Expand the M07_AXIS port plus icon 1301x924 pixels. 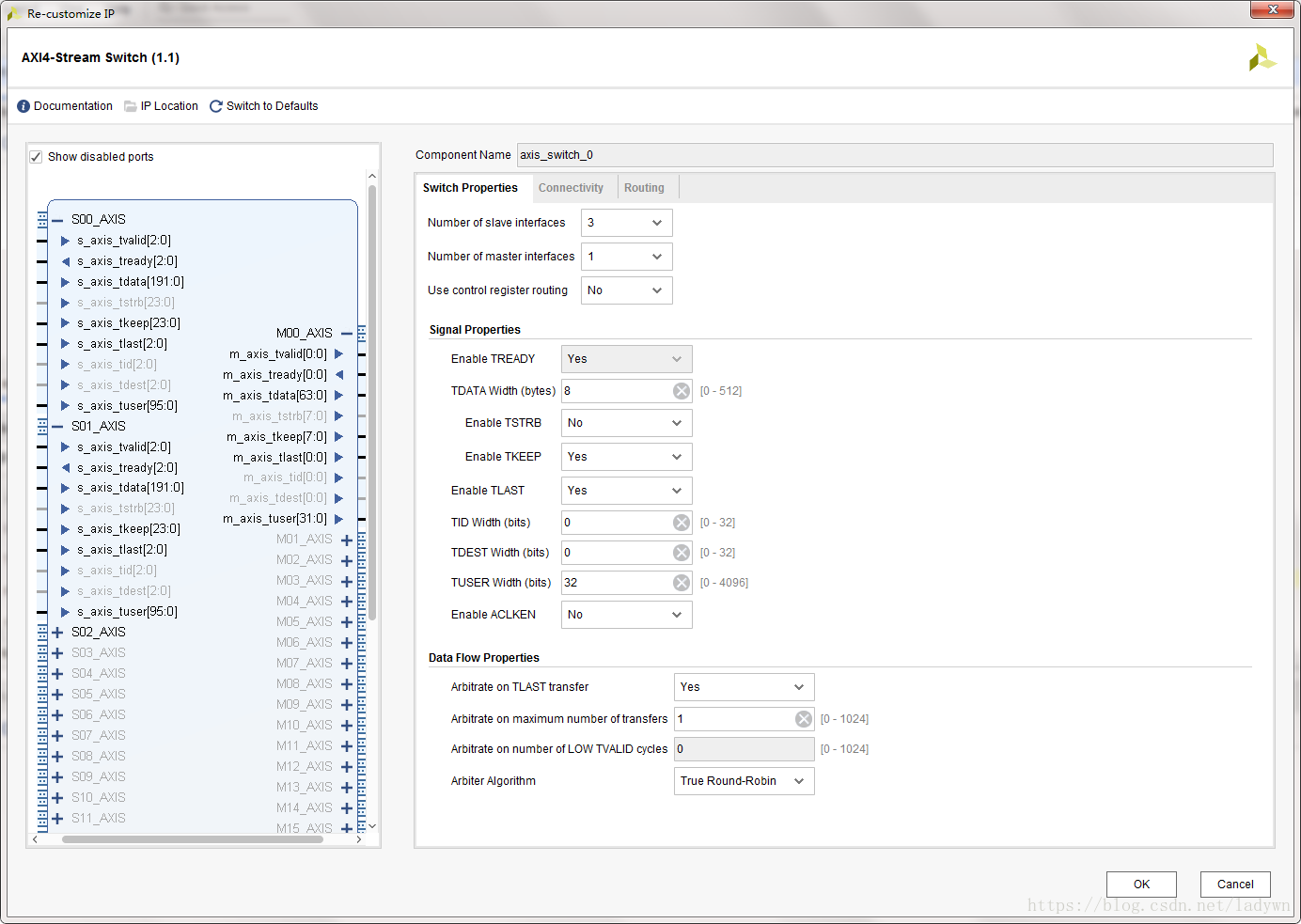click(347, 664)
